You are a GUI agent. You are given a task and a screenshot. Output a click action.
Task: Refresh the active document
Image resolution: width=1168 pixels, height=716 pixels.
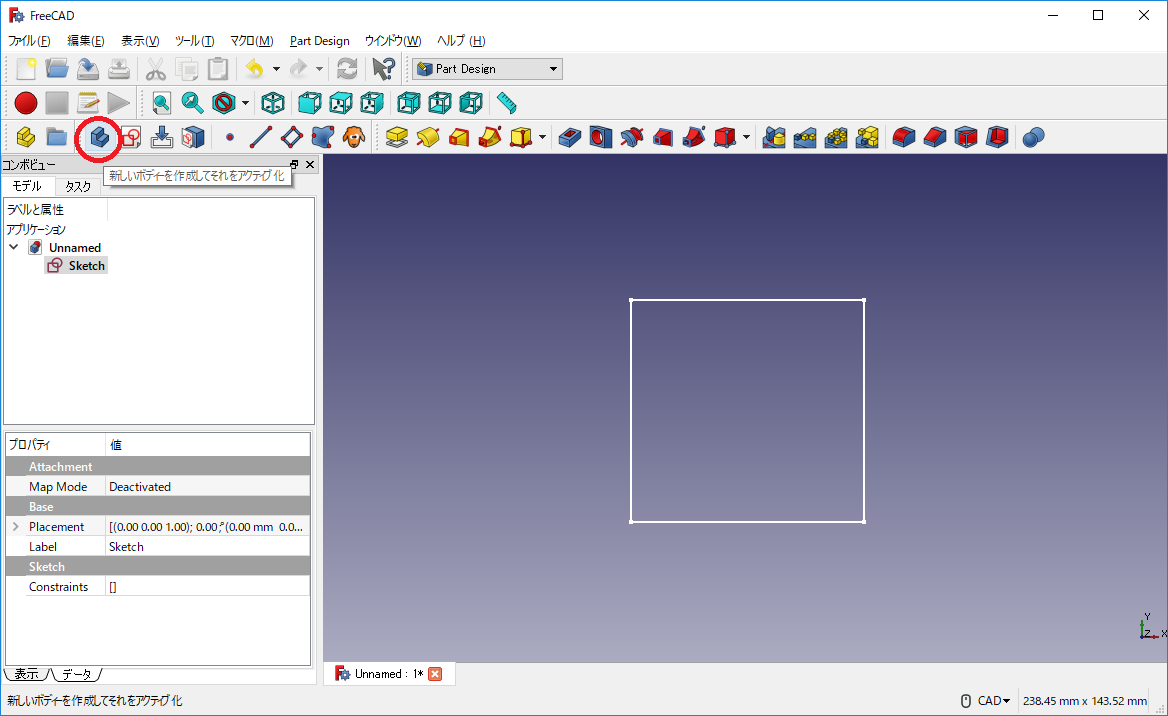(347, 69)
